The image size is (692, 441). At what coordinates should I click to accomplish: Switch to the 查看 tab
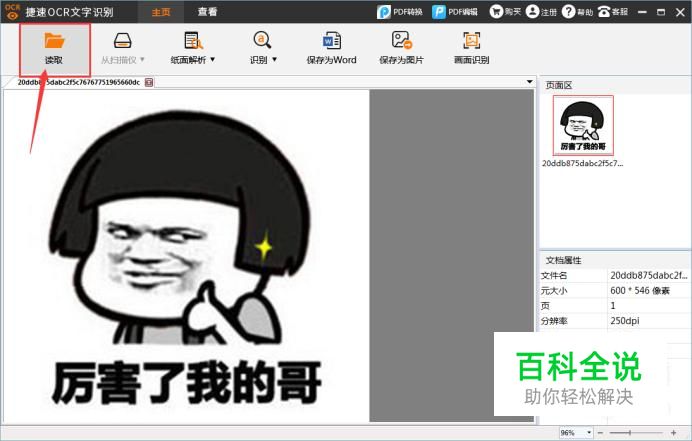point(207,12)
